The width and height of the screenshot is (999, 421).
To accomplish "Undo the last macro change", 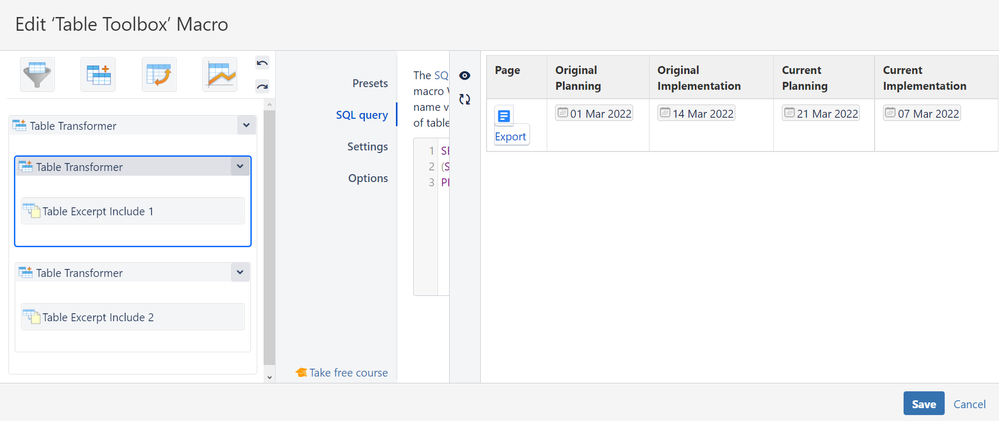I will click(262, 62).
